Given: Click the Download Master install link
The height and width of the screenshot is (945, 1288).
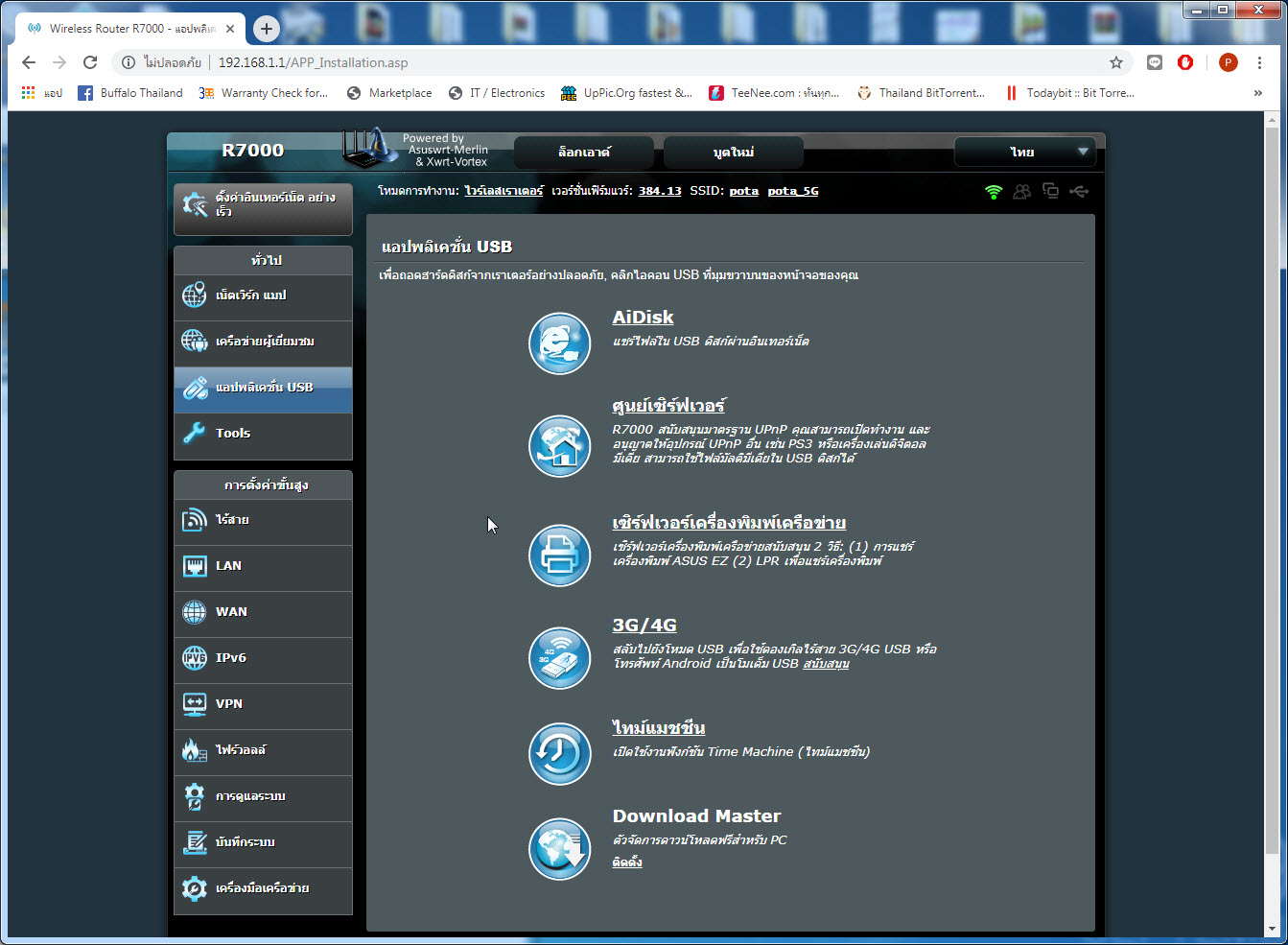Looking at the screenshot, I should pos(627,862).
